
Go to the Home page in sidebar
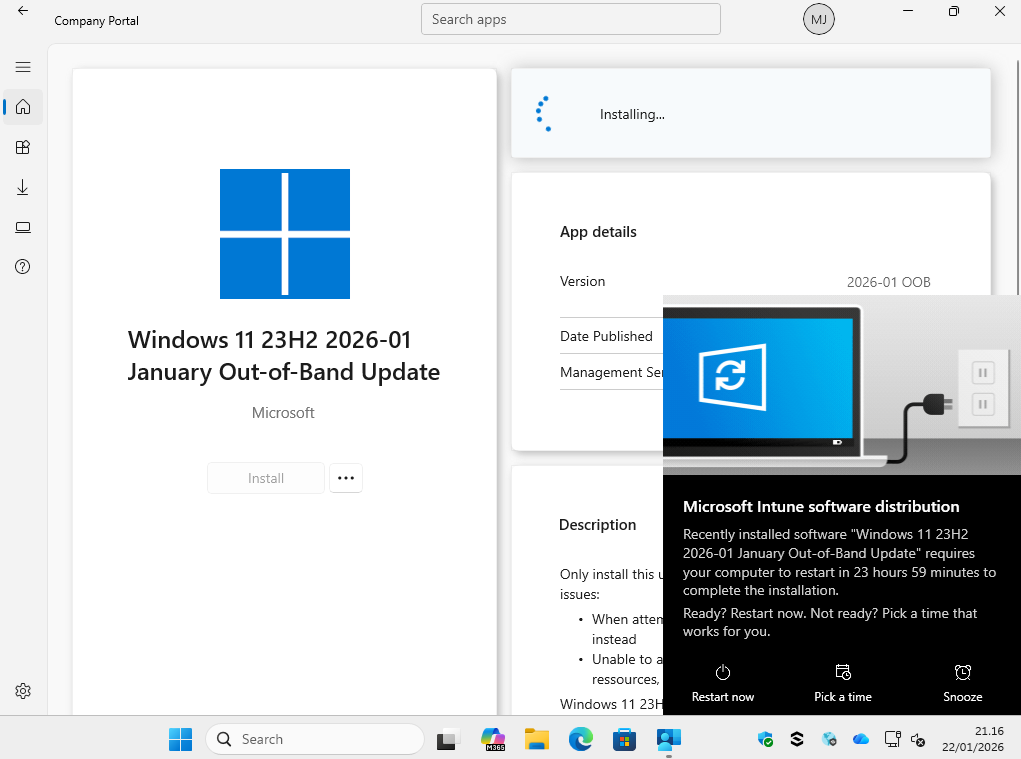click(x=23, y=107)
